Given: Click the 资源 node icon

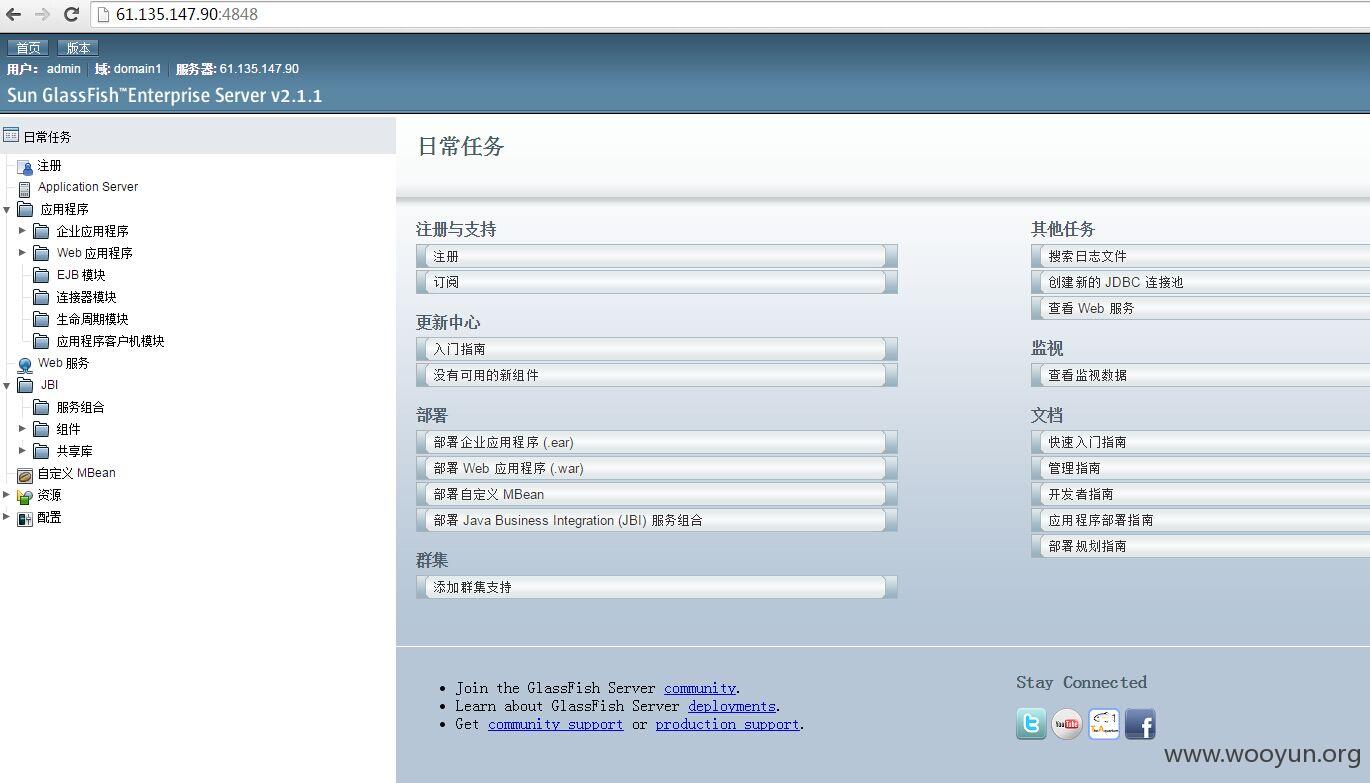Looking at the screenshot, I should pyautogui.click(x=25, y=496).
